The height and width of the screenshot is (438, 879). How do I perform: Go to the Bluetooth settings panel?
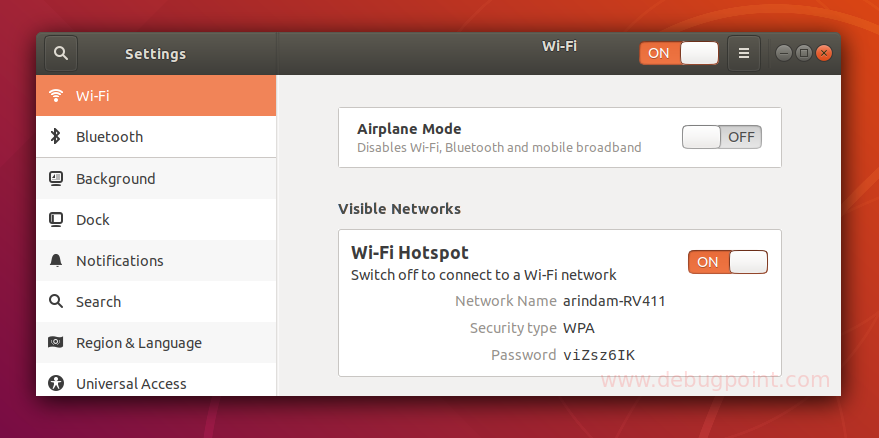pyautogui.click(x=109, y=137)
